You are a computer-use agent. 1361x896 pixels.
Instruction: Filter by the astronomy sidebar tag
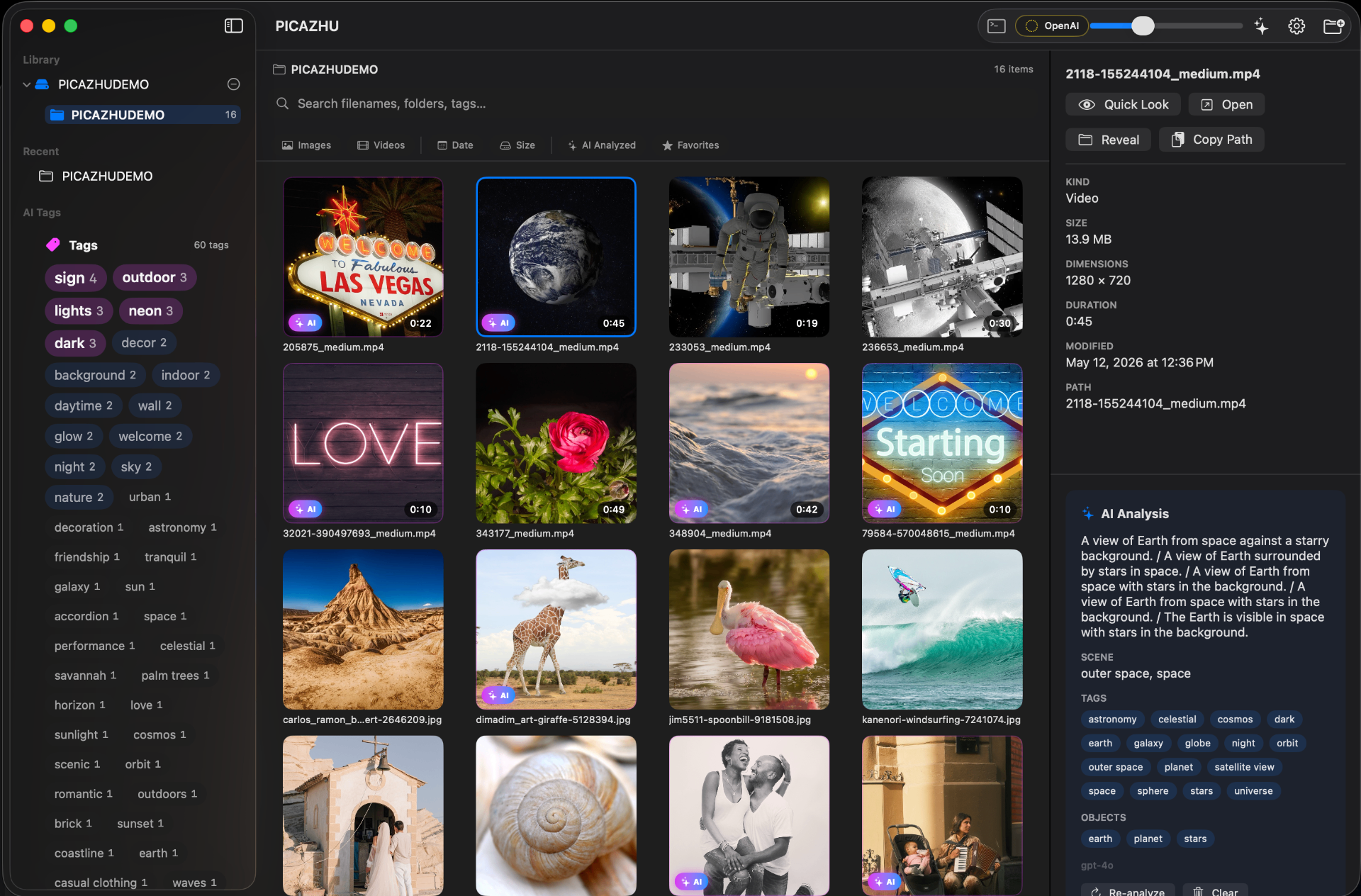(x=183, y=527)
